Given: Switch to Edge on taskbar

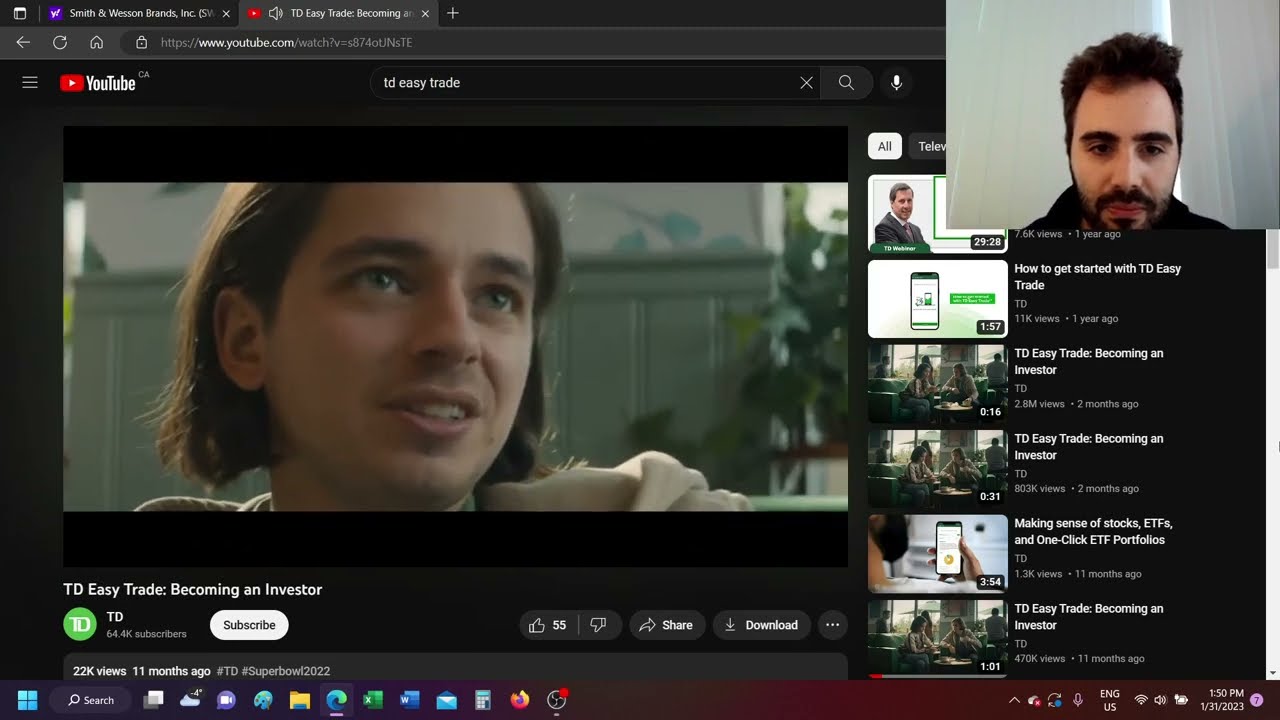Looking at the screenshot, I should [x=337, y=700].
